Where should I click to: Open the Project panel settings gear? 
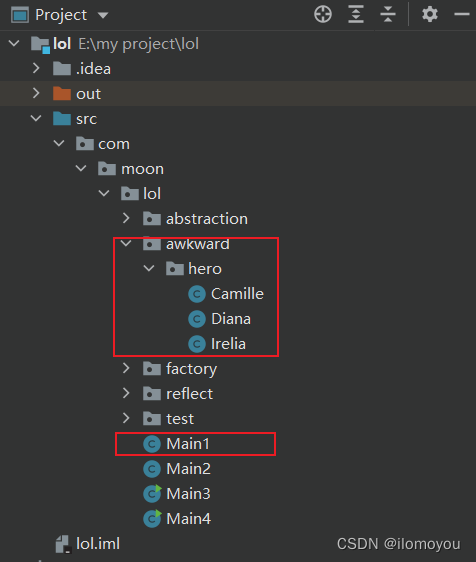tap(429, 15)
